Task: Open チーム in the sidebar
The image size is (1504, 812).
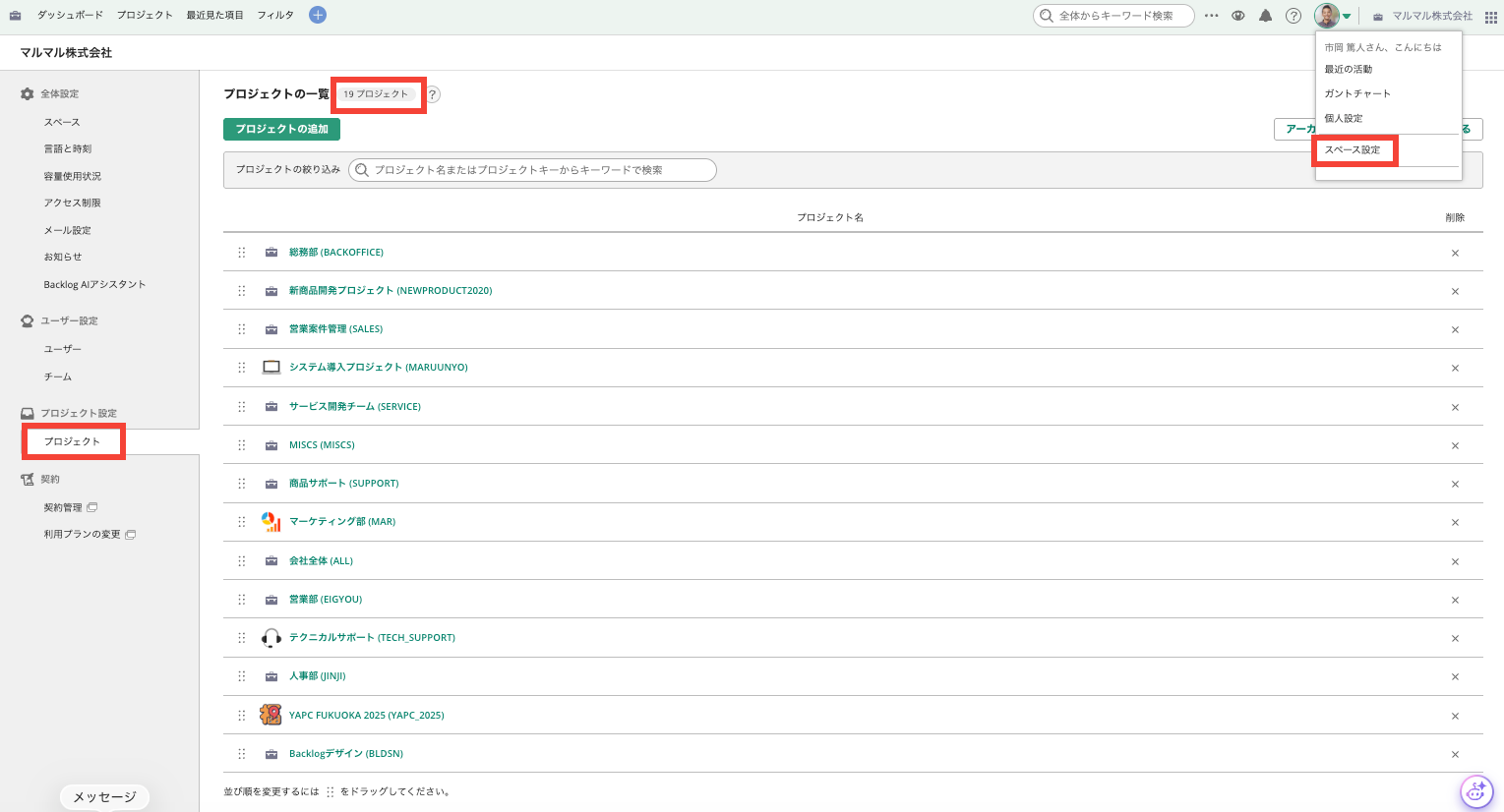Action: (x=58, y=377)
